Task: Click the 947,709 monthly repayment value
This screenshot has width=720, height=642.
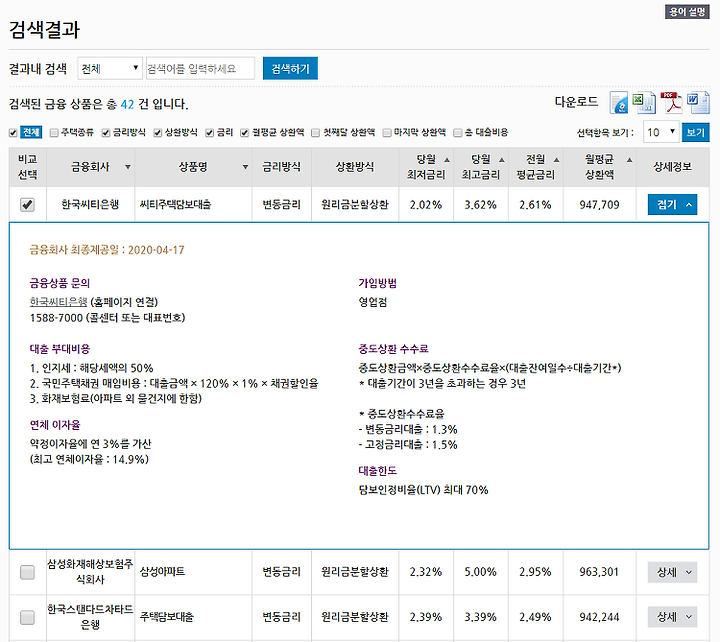Action: pyautogui.click(x=599, y=204)
